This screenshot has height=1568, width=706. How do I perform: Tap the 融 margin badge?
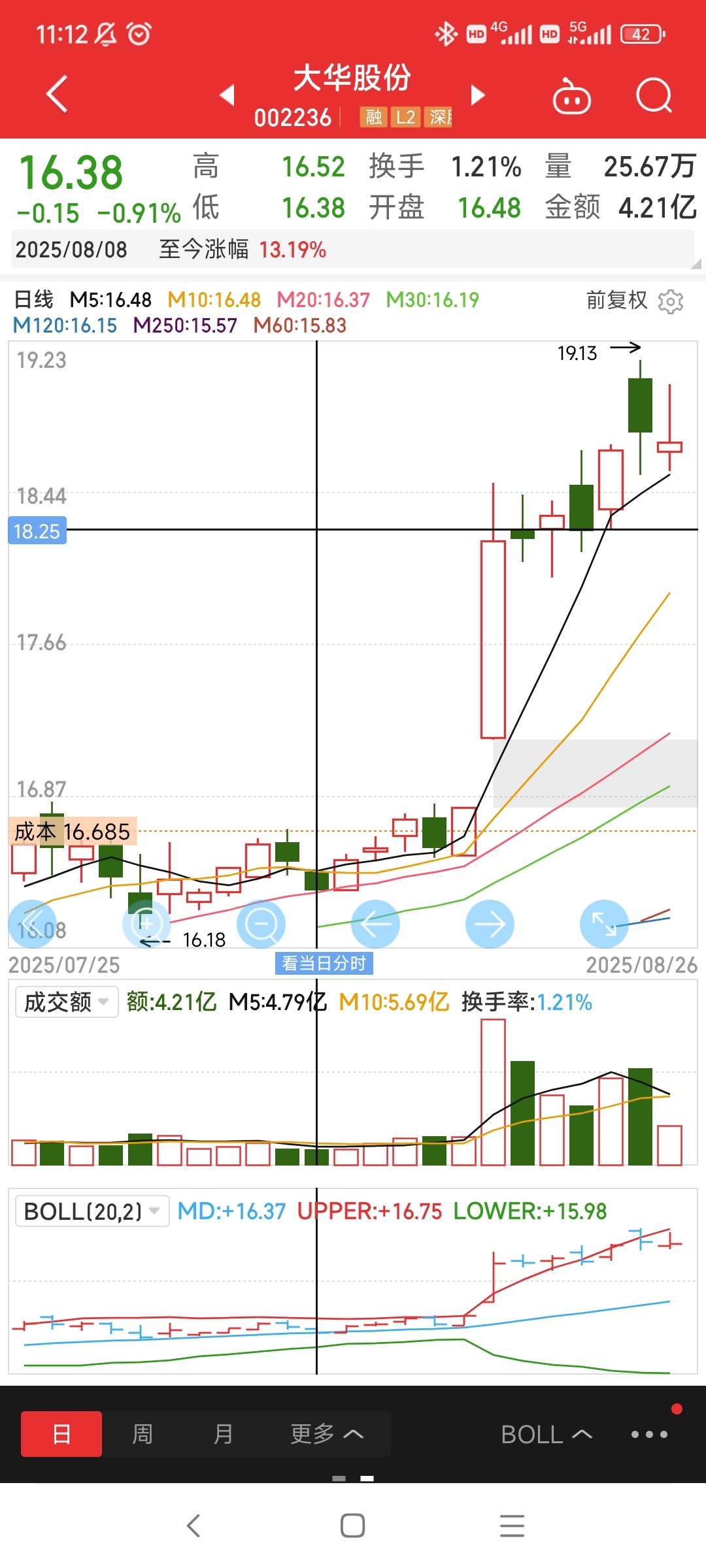coord(374,117)
